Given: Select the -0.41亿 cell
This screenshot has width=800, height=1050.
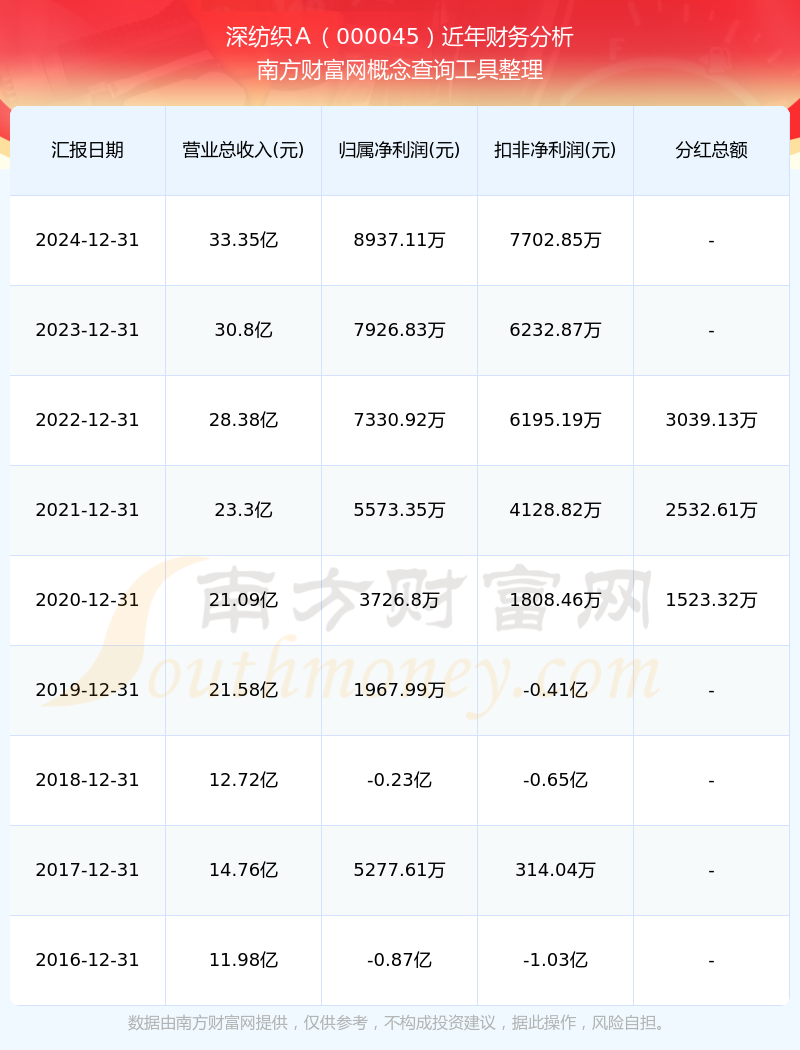Looking at the screenshot, I should tap(556, 690).
